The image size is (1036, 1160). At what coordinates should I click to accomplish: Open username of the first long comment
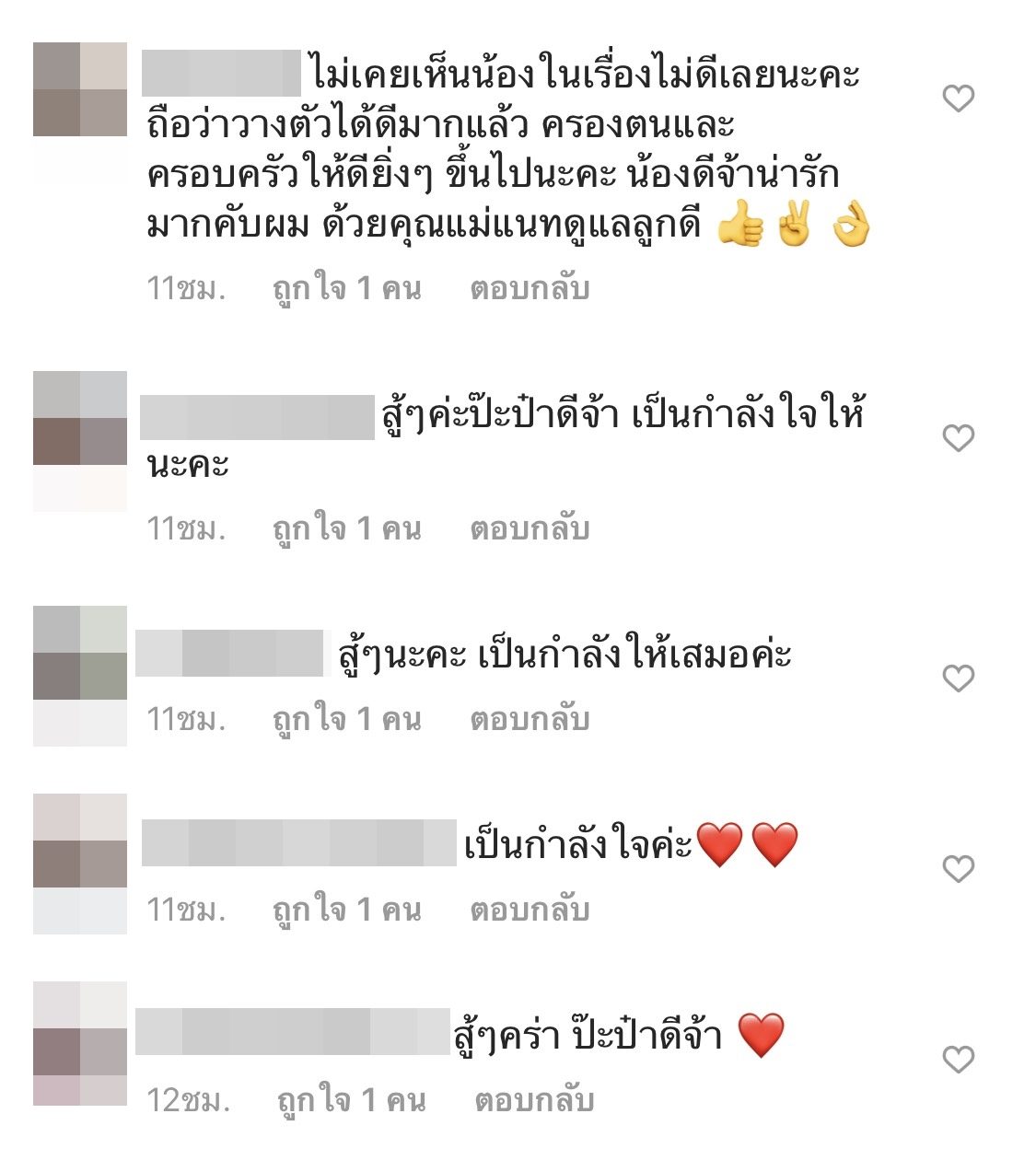221,73
